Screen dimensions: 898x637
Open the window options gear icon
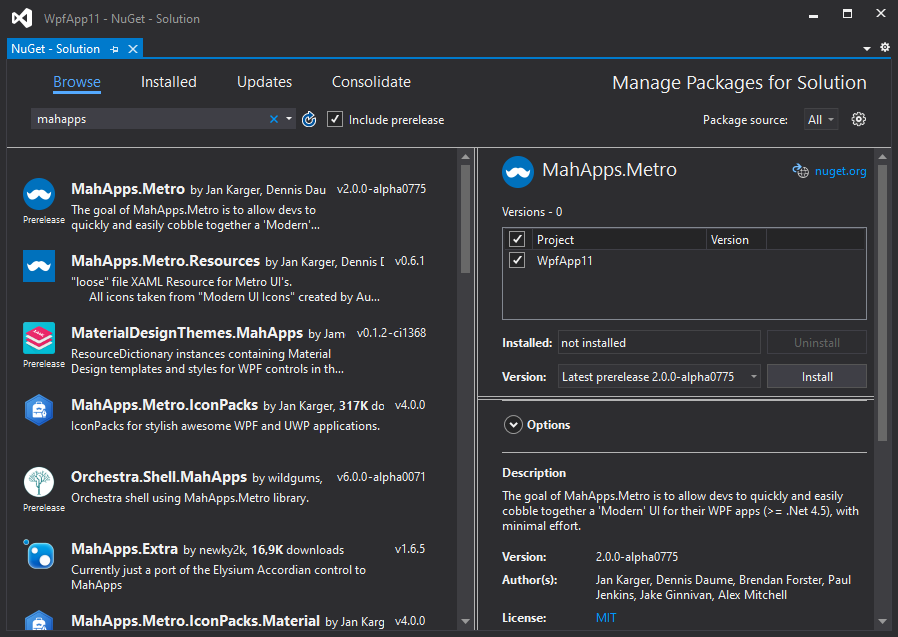coord(885,48)
